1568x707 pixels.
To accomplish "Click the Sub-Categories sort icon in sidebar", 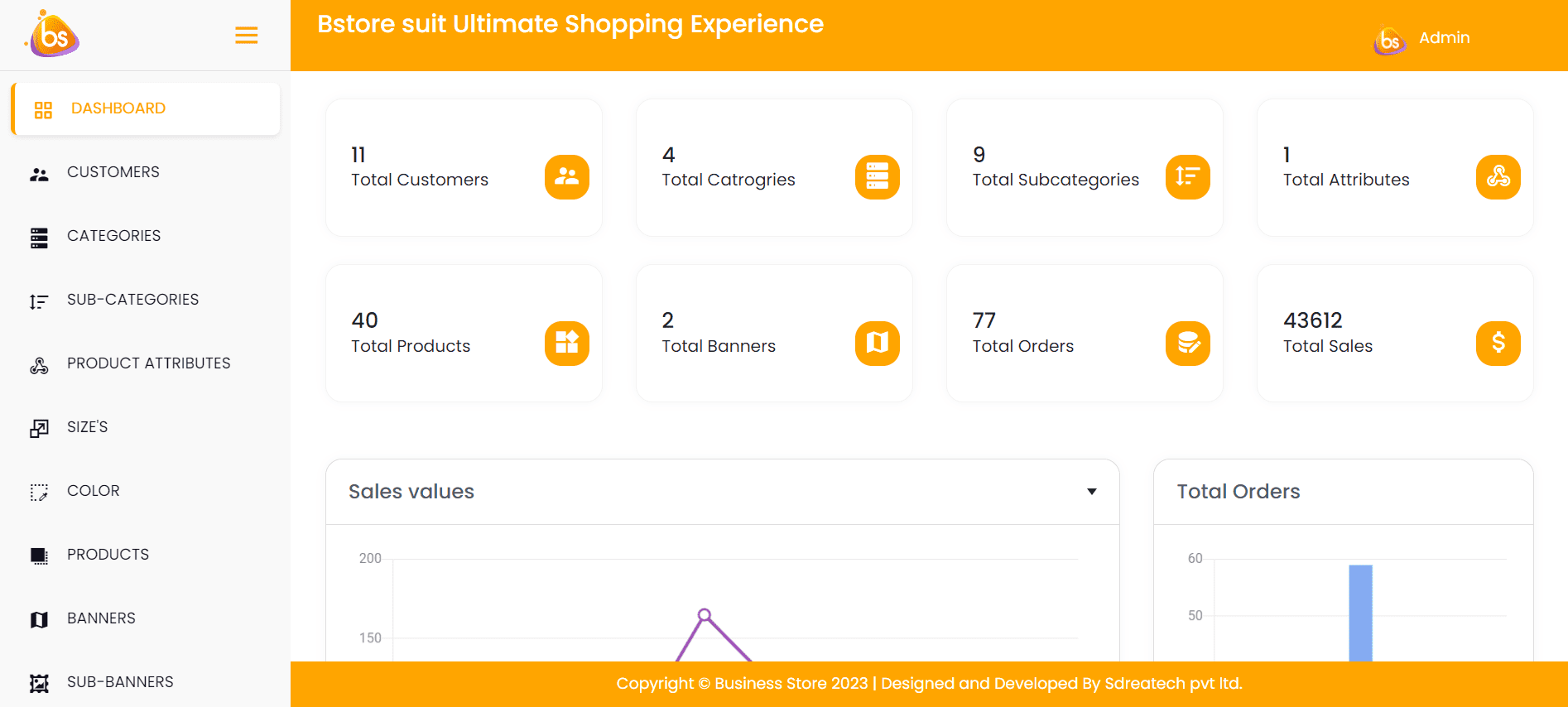I will tap(39, 301).
